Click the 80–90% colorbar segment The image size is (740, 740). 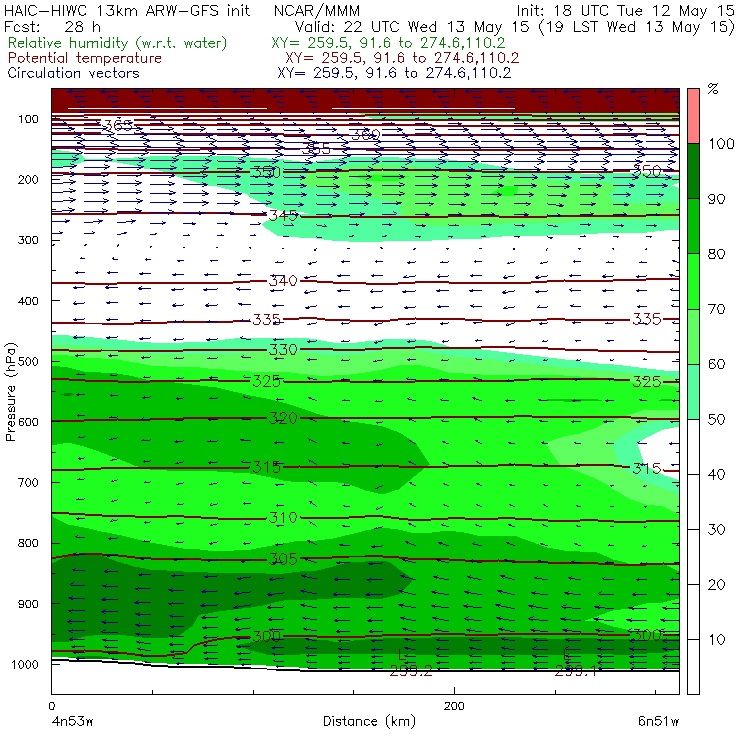[693, 226]
